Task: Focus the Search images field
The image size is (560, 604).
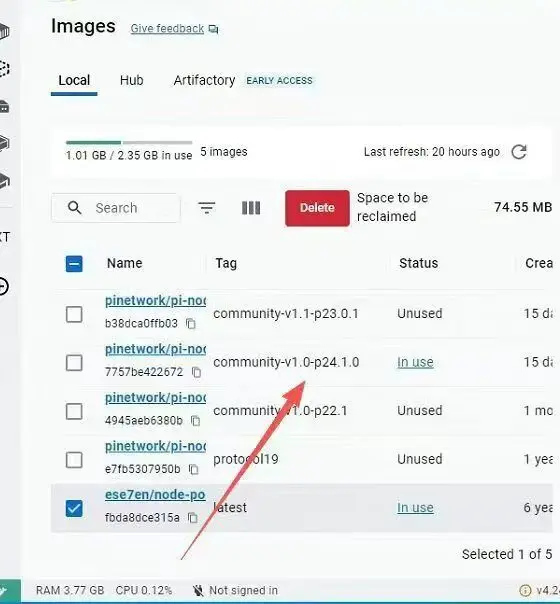Action: 116,208
